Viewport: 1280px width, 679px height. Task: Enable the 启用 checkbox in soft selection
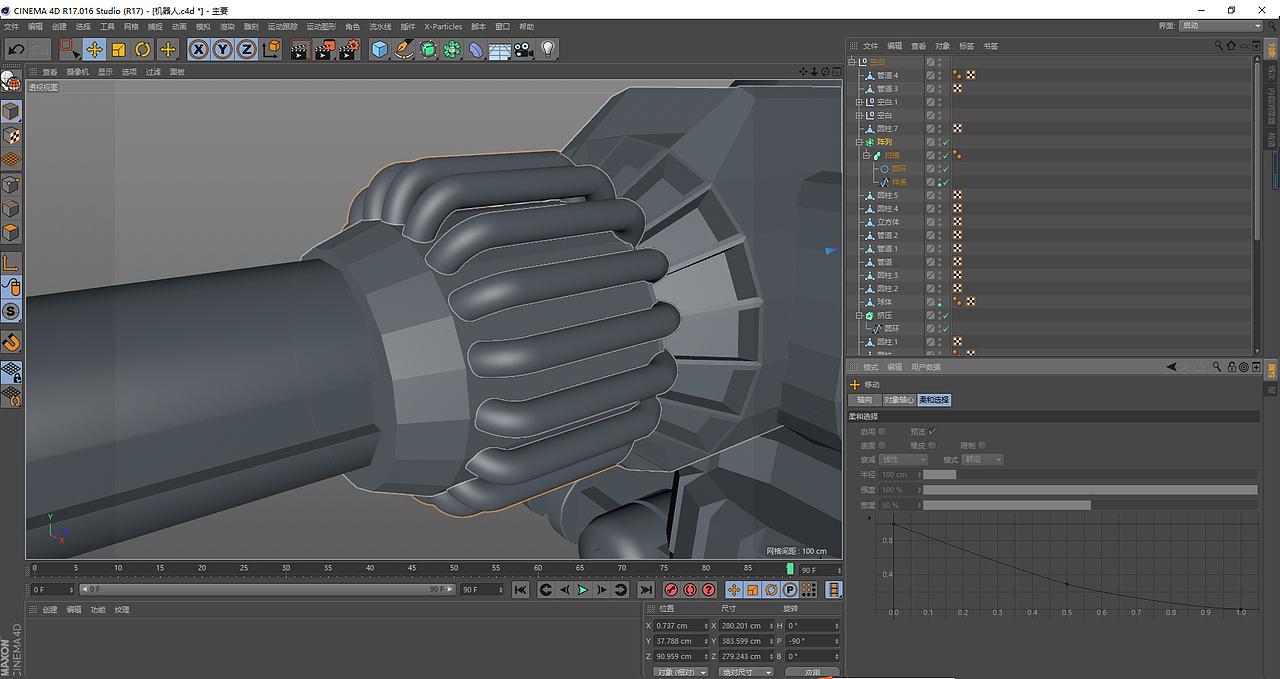click(882, 431)
